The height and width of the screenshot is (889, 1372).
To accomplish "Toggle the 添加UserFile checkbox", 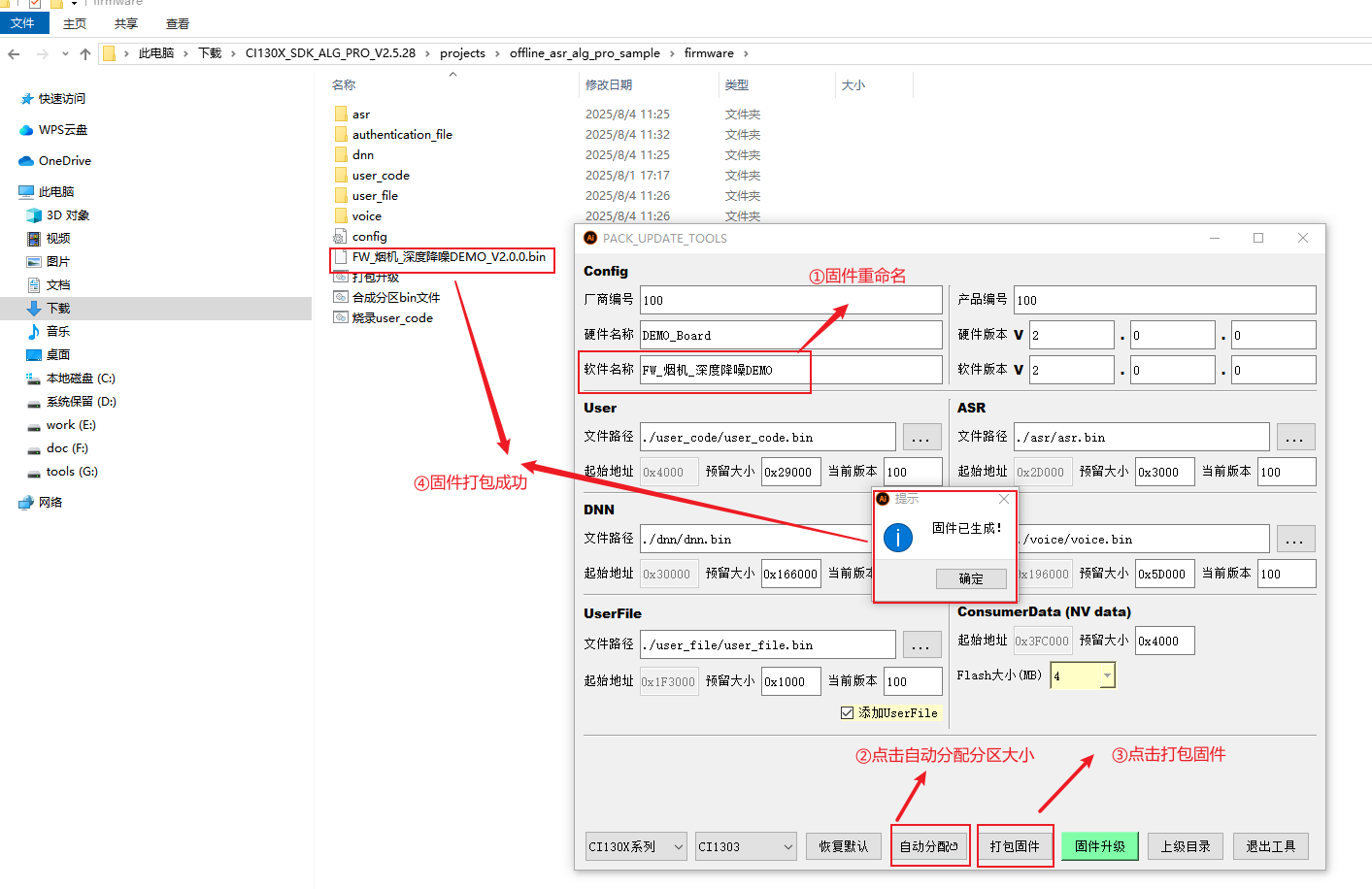I will tap(848, 713).
